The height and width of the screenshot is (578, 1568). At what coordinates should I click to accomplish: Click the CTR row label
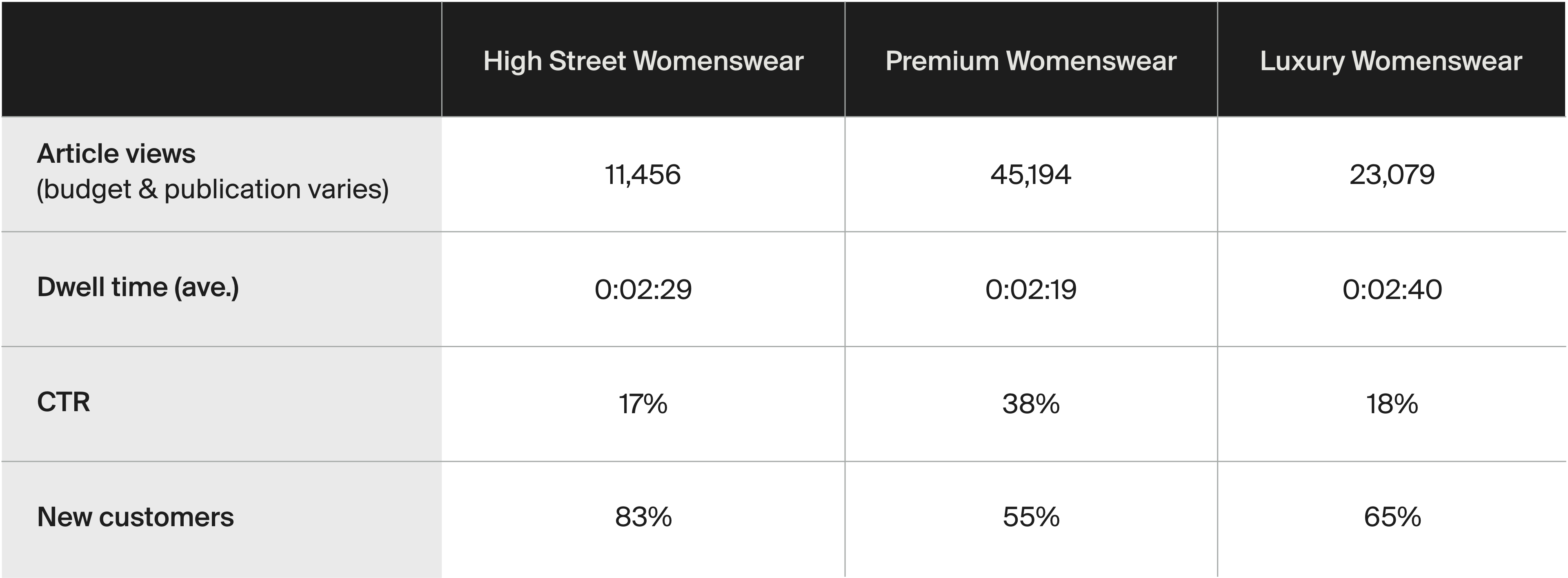pos(64,402)
